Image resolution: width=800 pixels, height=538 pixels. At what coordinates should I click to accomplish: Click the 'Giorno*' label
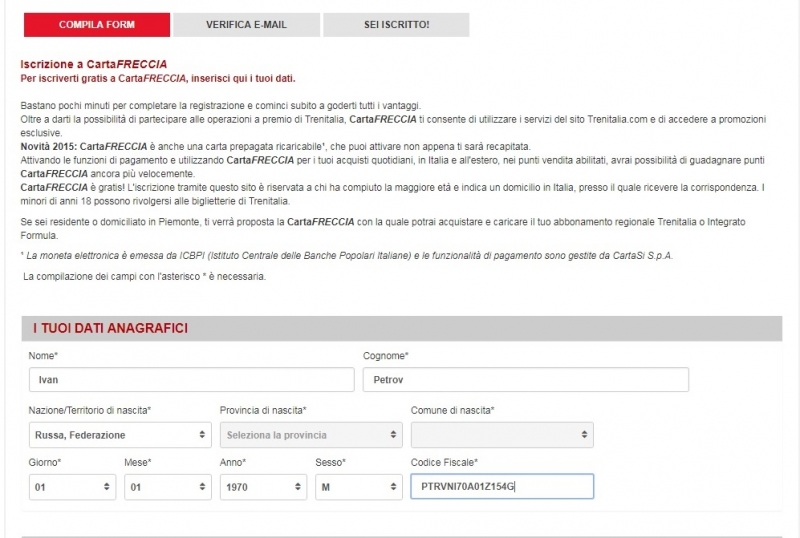tap(45, 462)
